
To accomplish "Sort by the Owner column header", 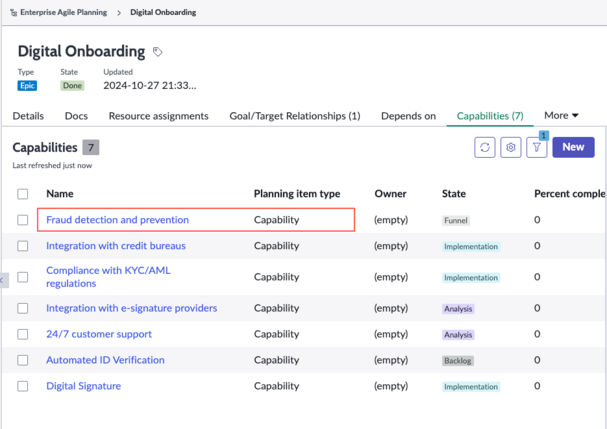I will pyautogui.click(x=390, y=194).
